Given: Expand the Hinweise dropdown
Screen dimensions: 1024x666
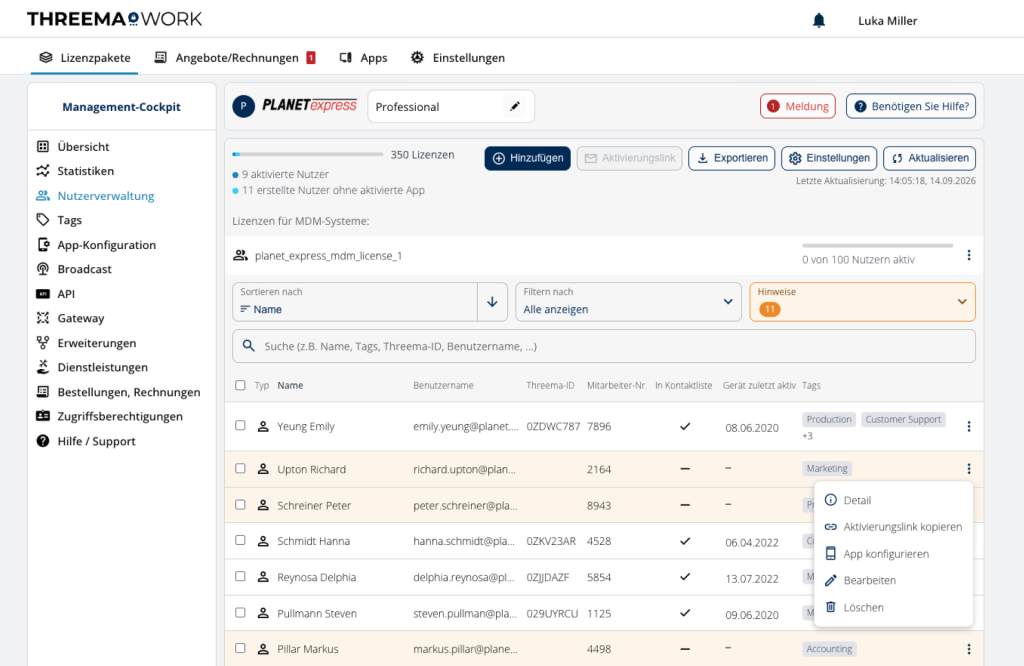Looking at the screenshot, I should coord(862,302).
